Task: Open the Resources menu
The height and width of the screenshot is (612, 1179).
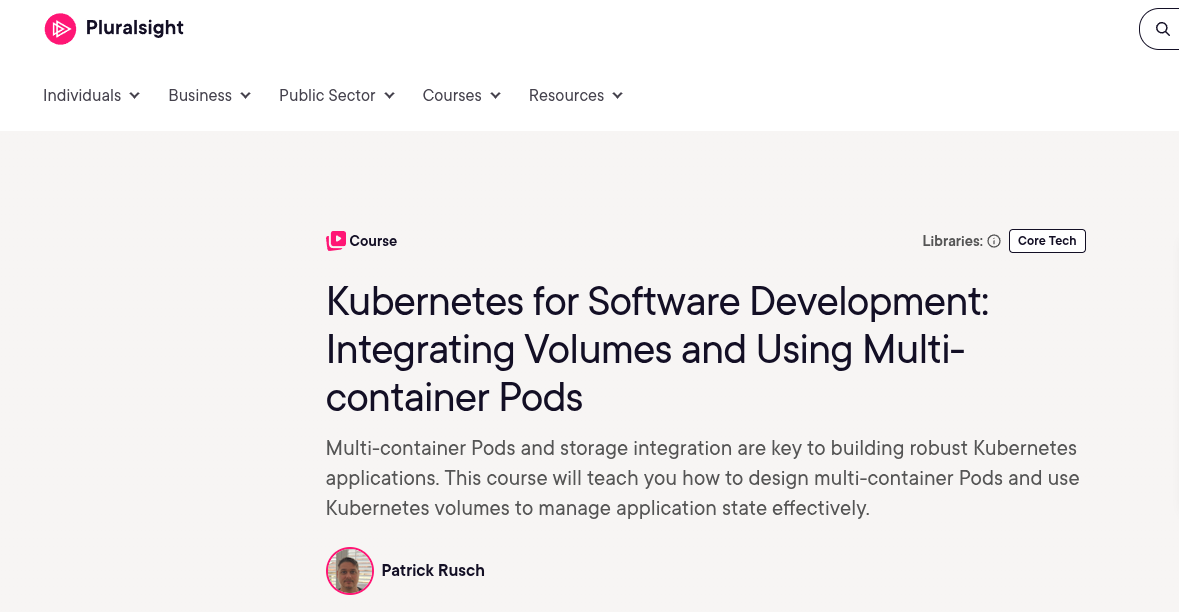Action: pyautogui.click(x=566, y=95)
